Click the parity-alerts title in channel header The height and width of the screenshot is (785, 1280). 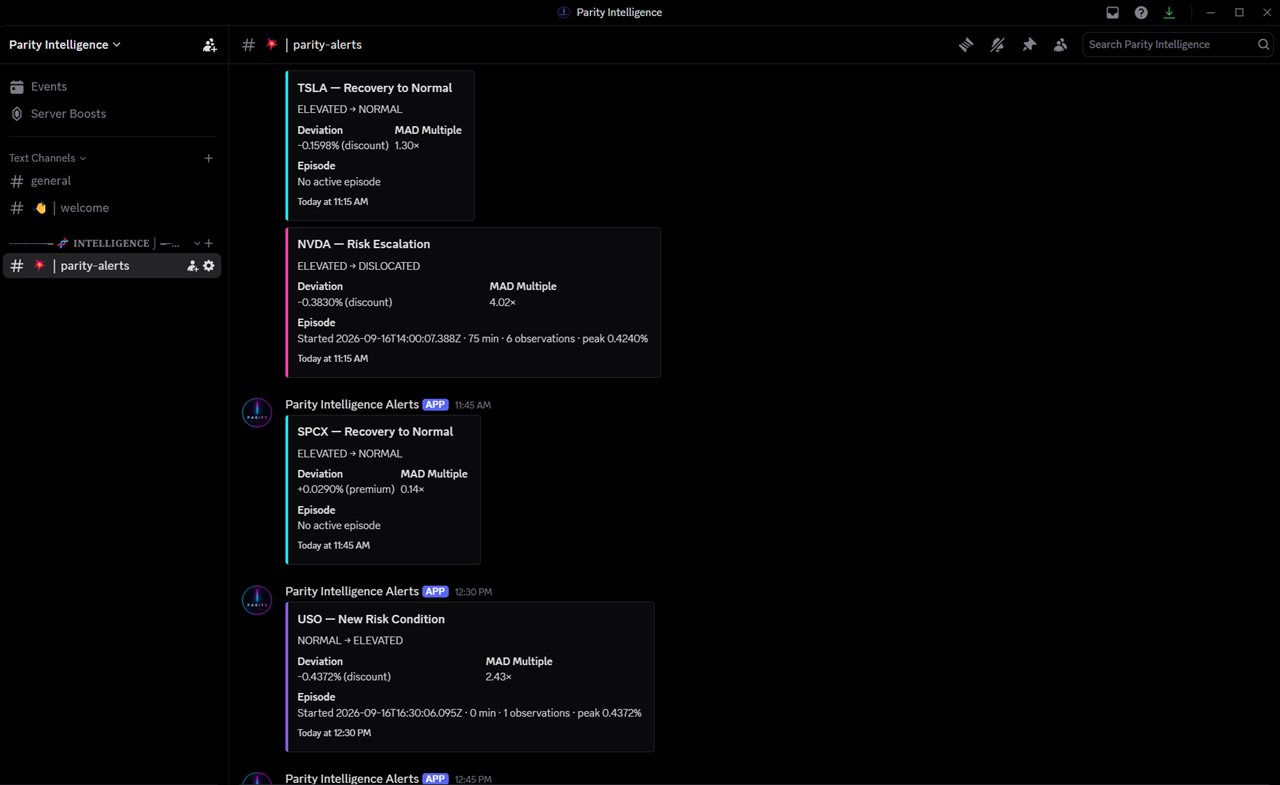click(x=327, y=45)
